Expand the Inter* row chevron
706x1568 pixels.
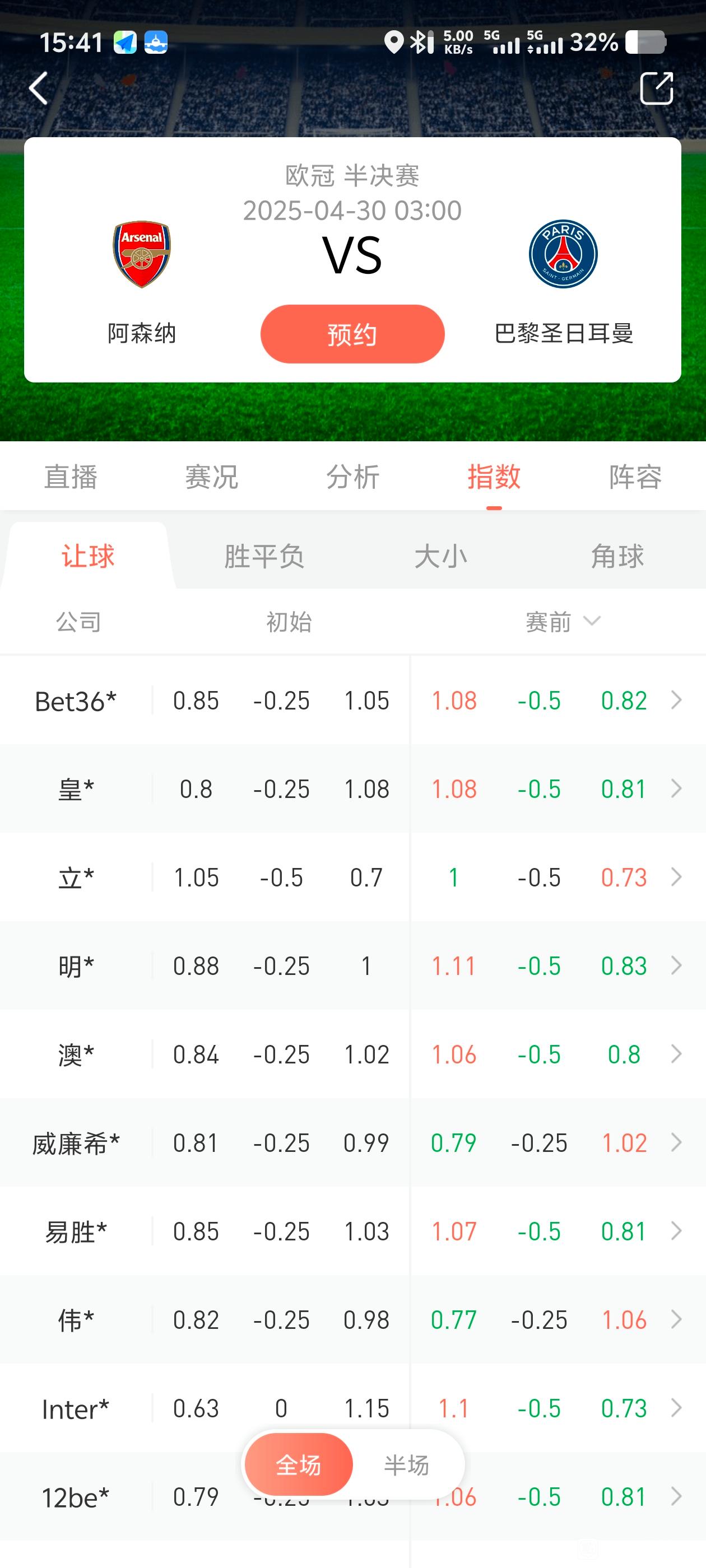pyautogui.click(x=676, y=1407)
